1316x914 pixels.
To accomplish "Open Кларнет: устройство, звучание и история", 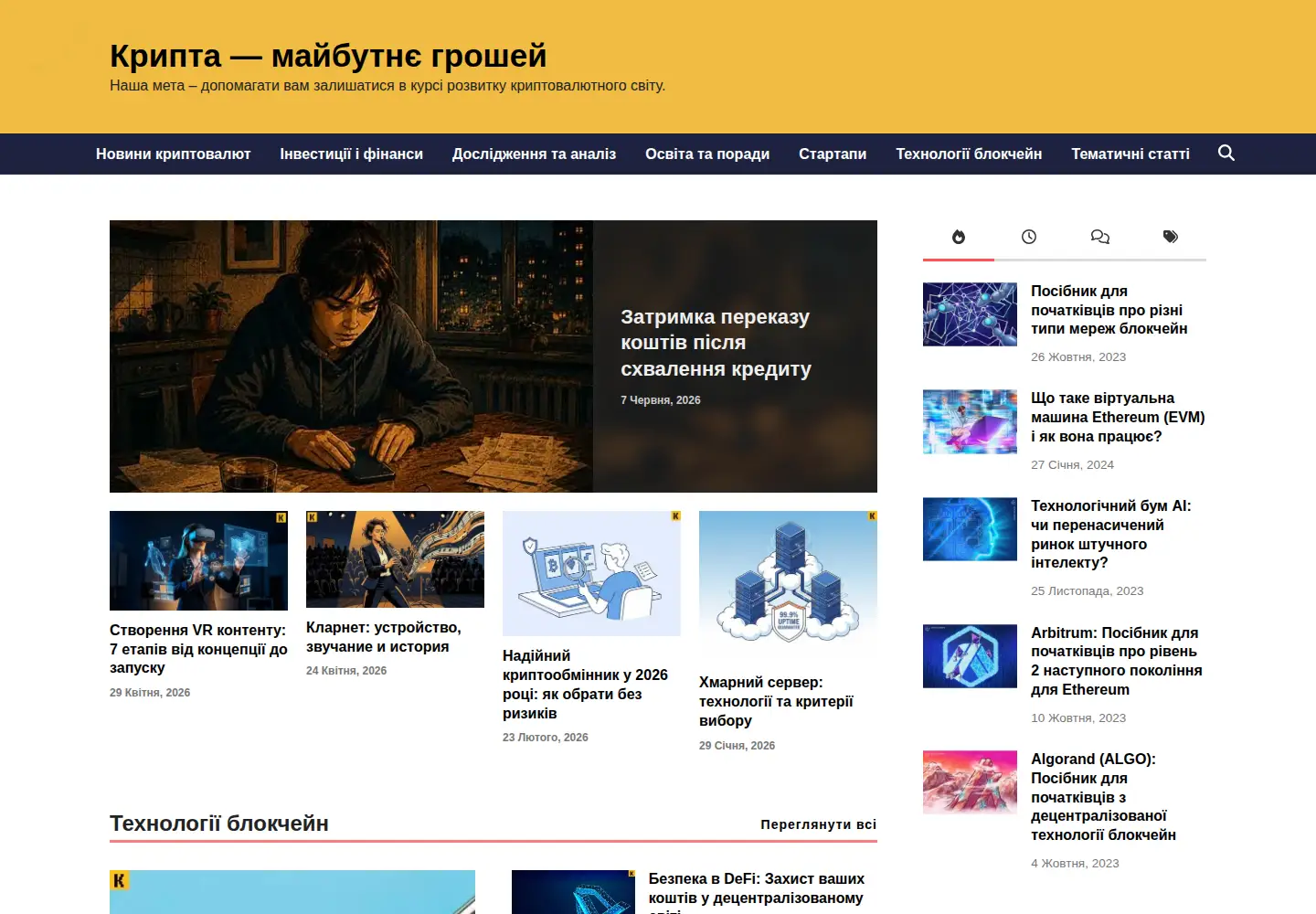I will click(x=384, y=637).
